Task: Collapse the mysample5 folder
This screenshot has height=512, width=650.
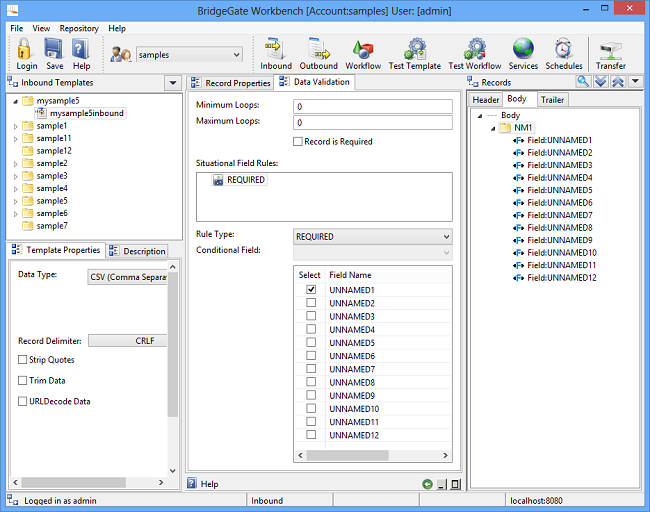Action: tap(15, 101)
